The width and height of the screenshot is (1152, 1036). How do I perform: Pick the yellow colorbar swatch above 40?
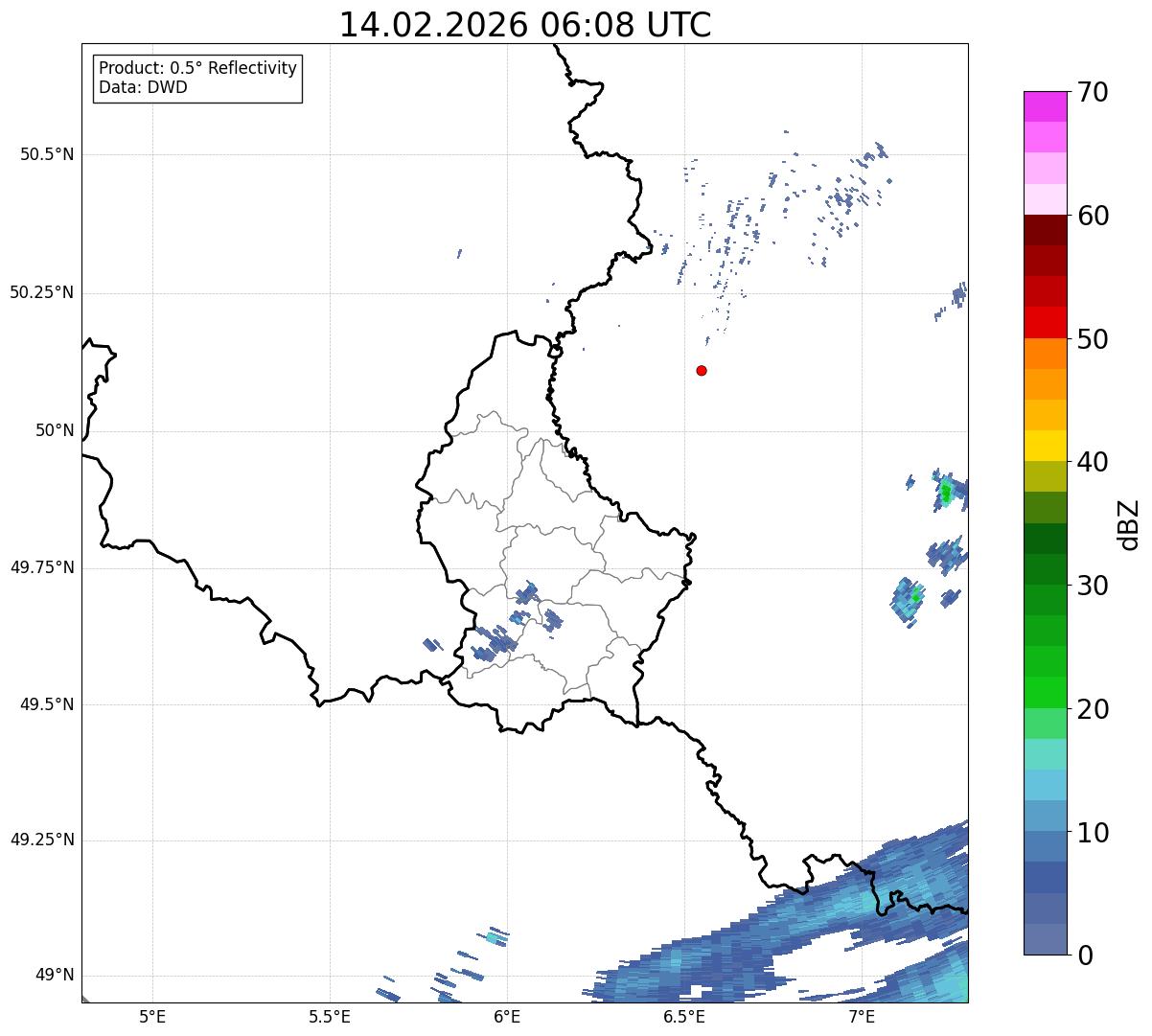[1045, 447]
